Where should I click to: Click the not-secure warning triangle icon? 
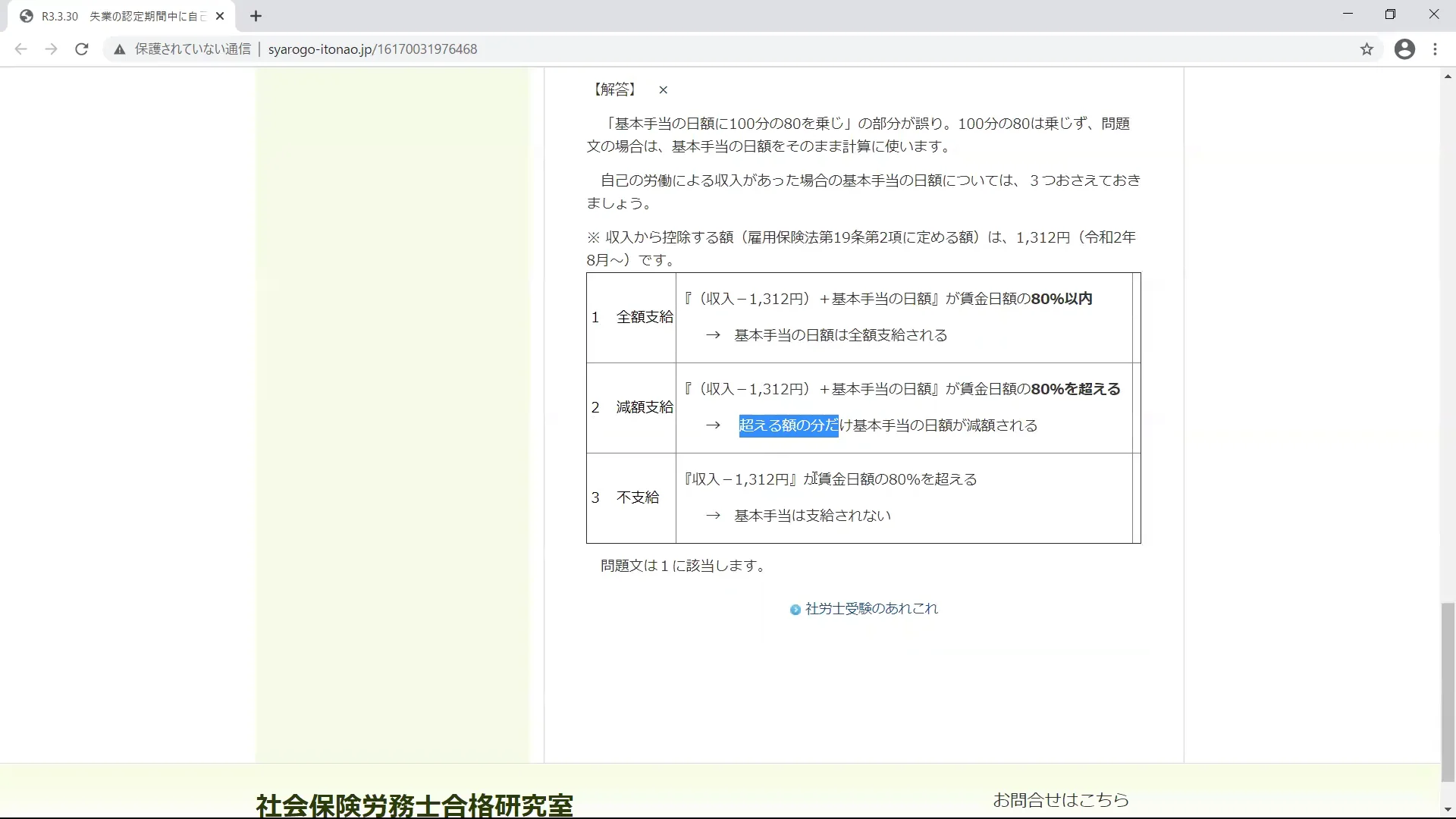point(119,49)
